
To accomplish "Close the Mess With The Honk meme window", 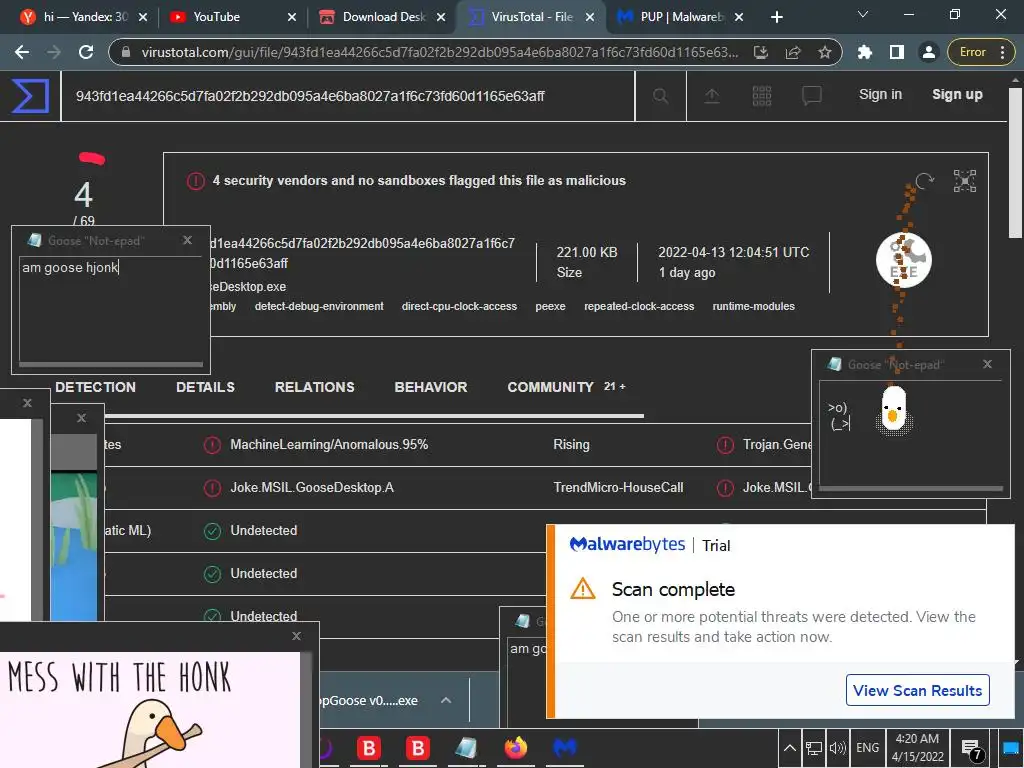I will [296, 636].
